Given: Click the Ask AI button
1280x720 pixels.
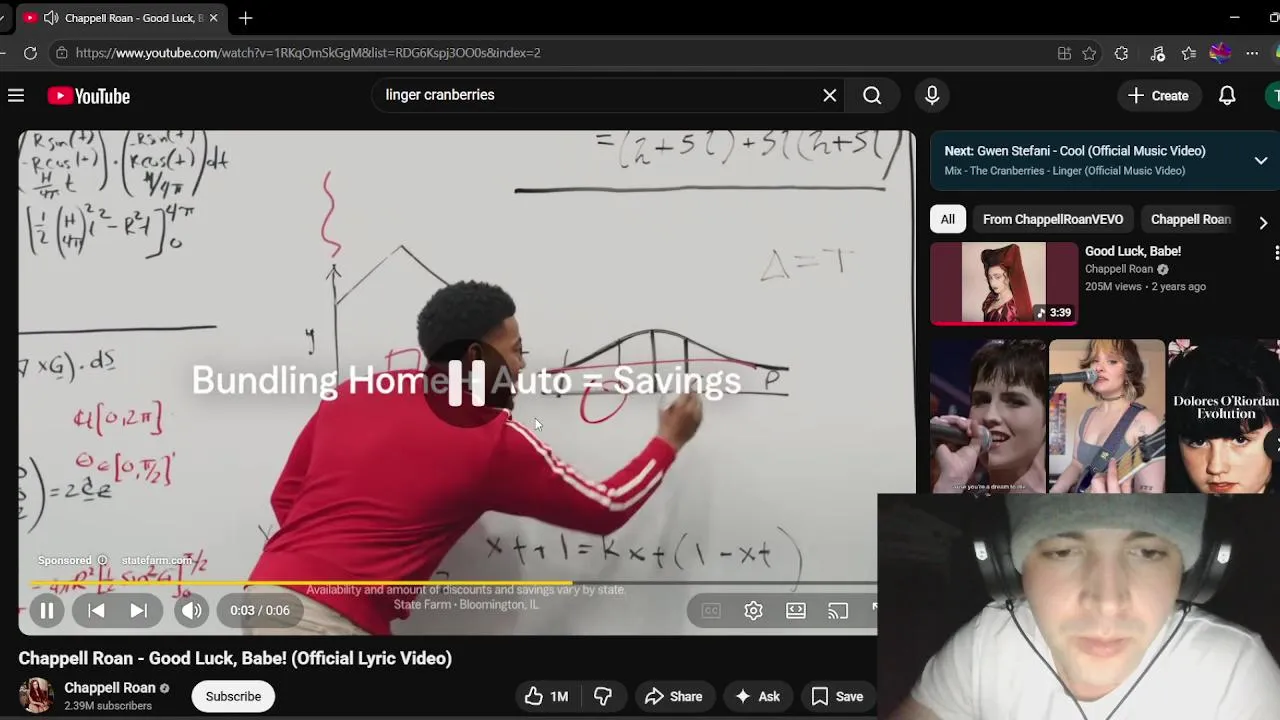Looking at the screenshot, I should [x=758, y=697].
